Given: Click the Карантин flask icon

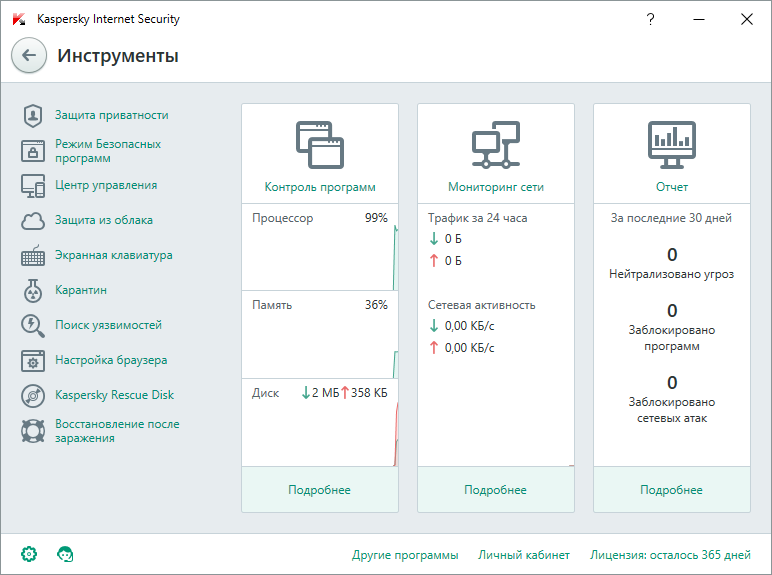Looking at the screenshot, I should tap(33, 290).
